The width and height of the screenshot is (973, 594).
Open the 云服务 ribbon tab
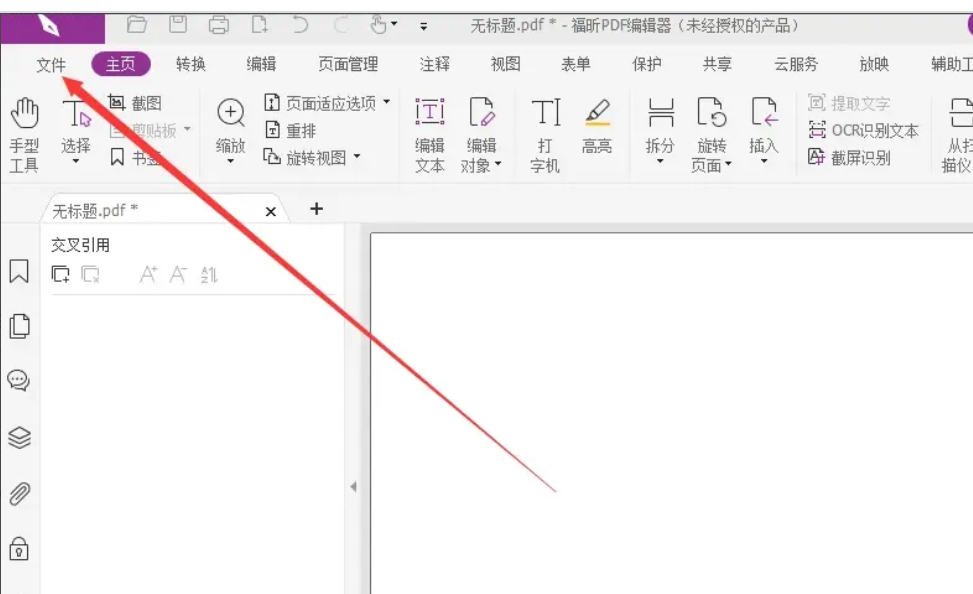tap(796, 64)
